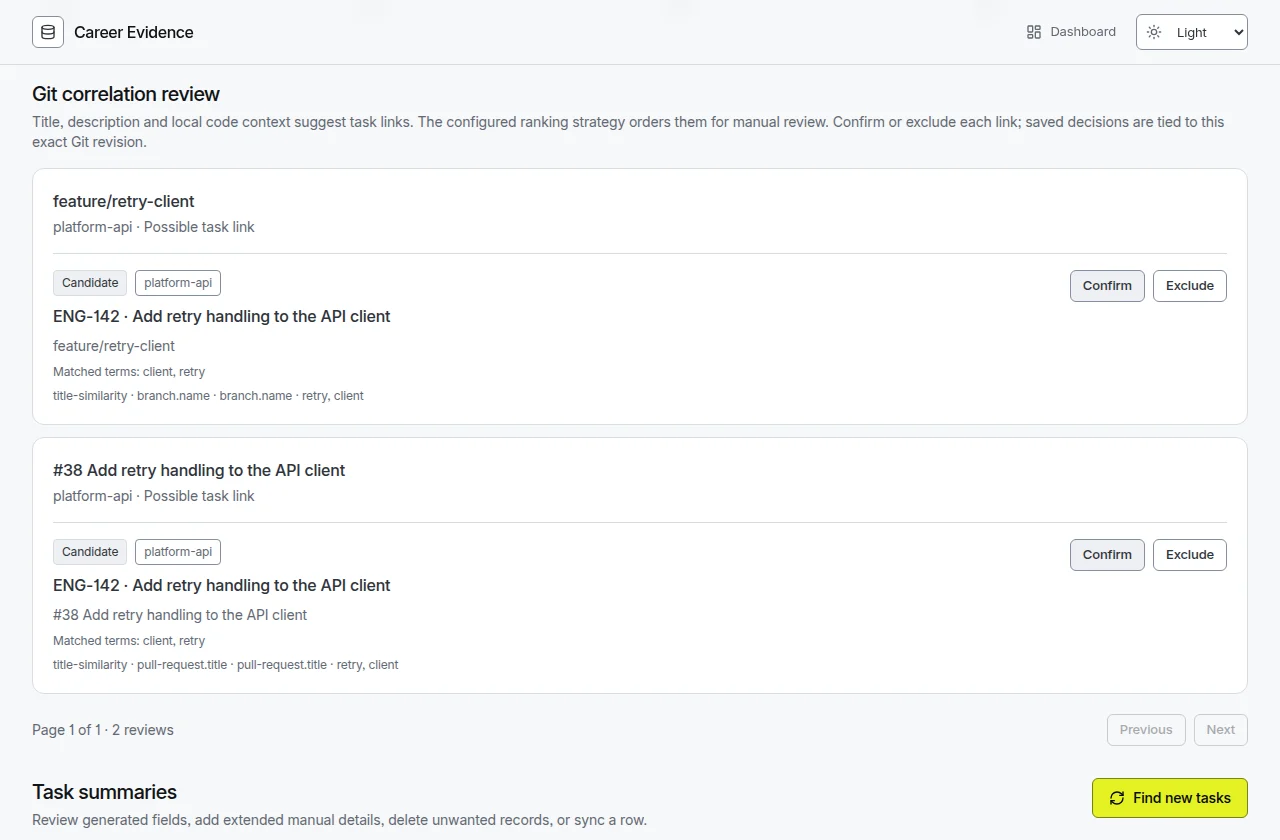The height and width of the screenshot is (840, 1280).
Task: Click the Dashboard grid icon
Action: [1034, 32]
